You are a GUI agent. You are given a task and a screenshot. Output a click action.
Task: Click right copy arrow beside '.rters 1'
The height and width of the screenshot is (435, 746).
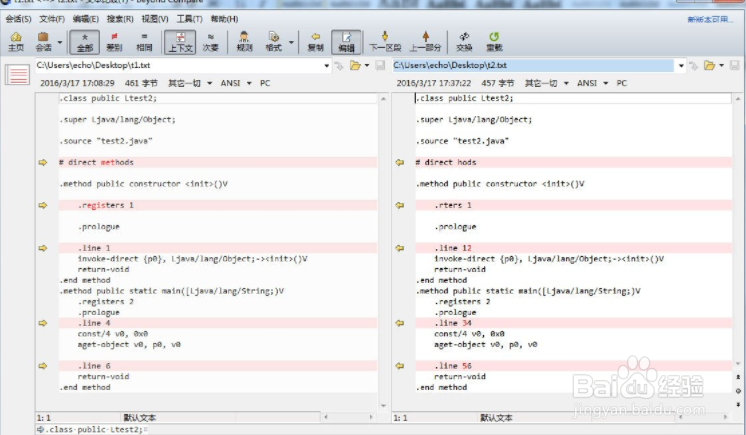[x=400, y=205]
